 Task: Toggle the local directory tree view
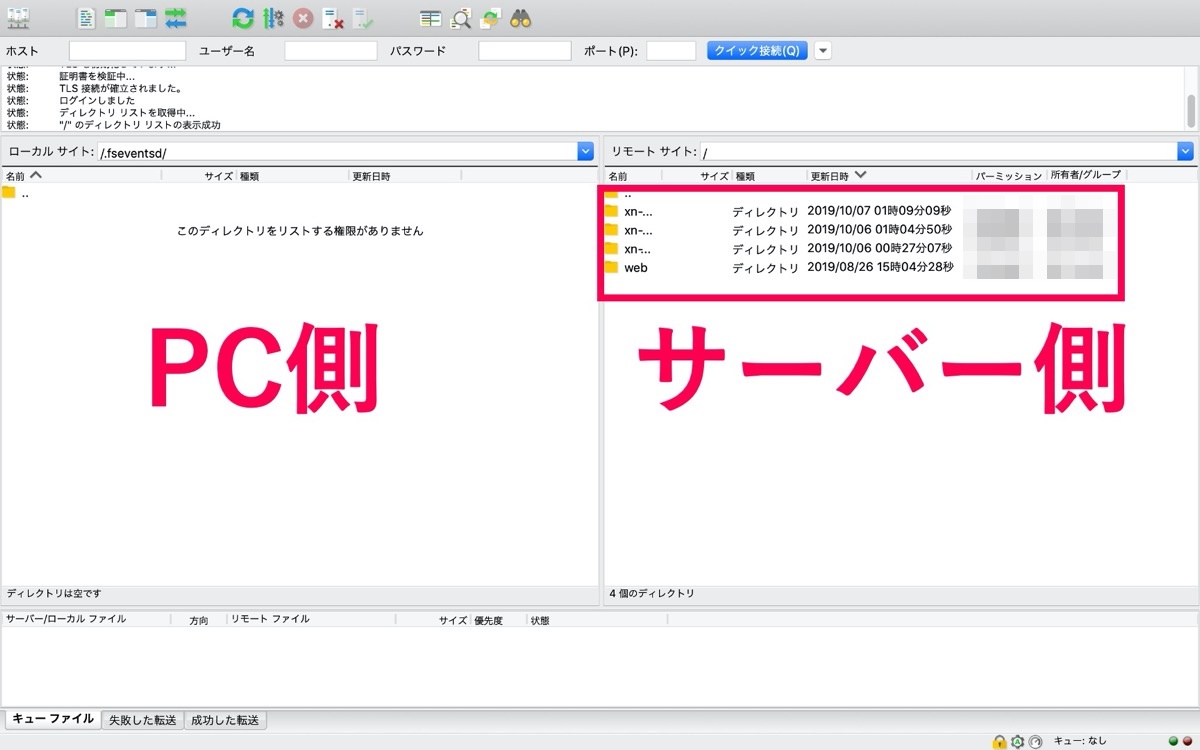click(116, 17)
